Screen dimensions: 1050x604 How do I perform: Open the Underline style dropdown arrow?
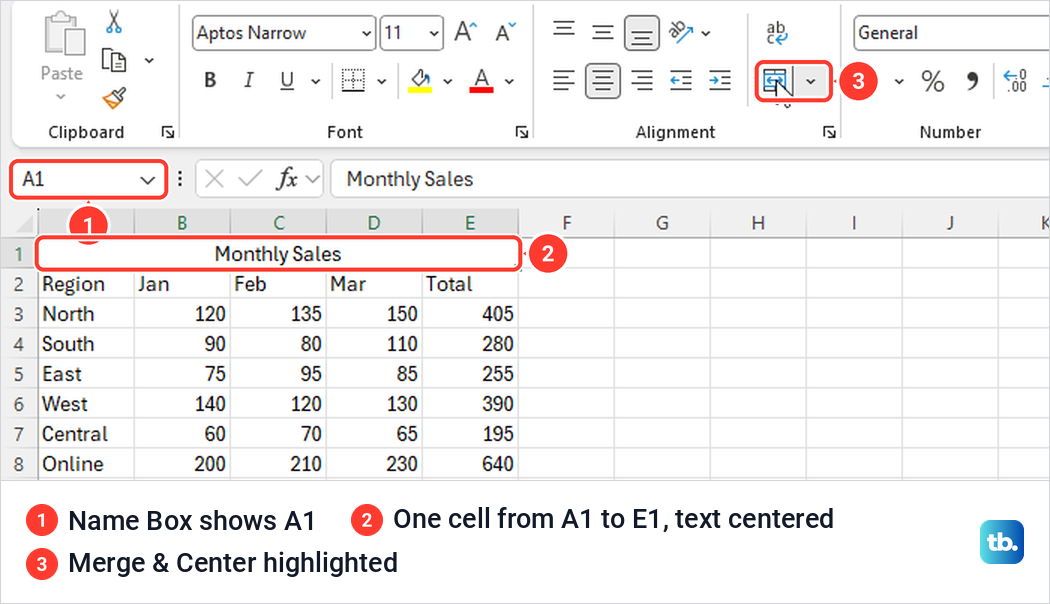pos(315,82)
